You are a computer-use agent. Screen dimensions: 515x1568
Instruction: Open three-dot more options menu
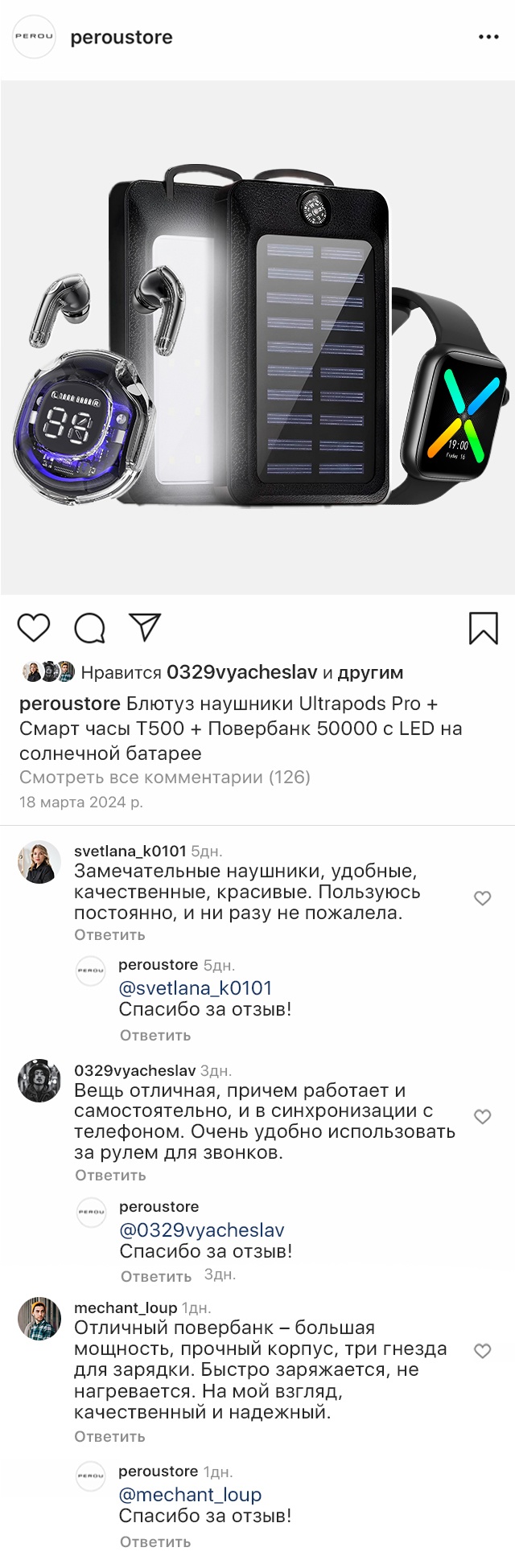(x=488, y=37)
